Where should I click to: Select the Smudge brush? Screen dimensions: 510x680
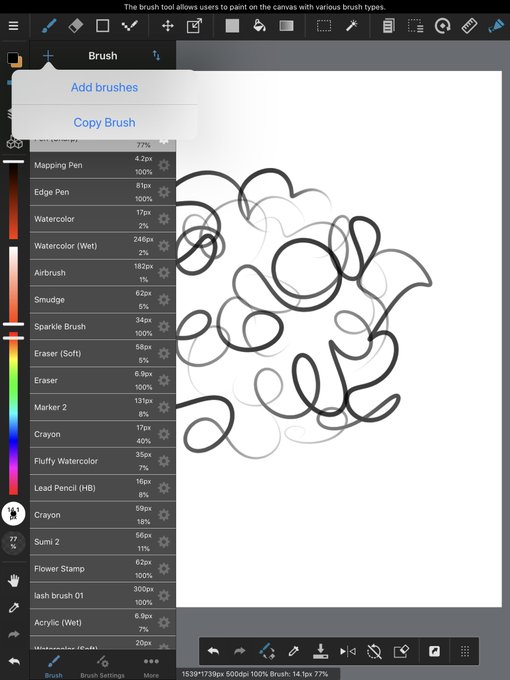coord(103,300)
